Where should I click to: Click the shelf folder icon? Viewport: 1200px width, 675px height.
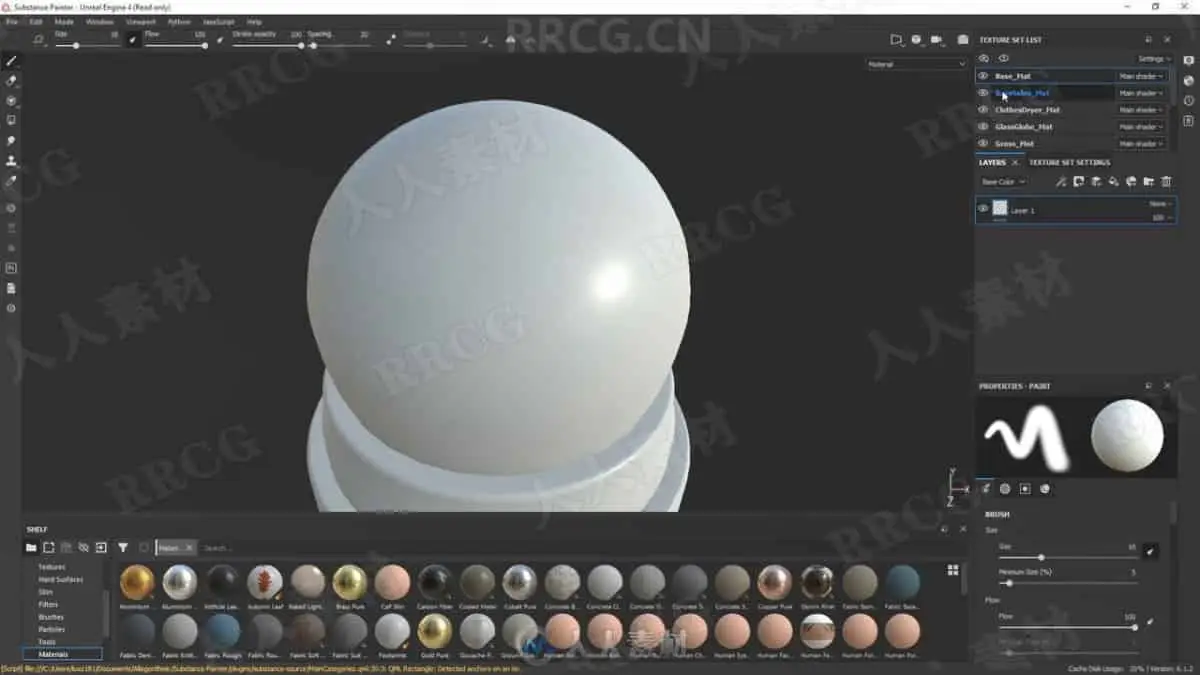[x=31, y=548]
